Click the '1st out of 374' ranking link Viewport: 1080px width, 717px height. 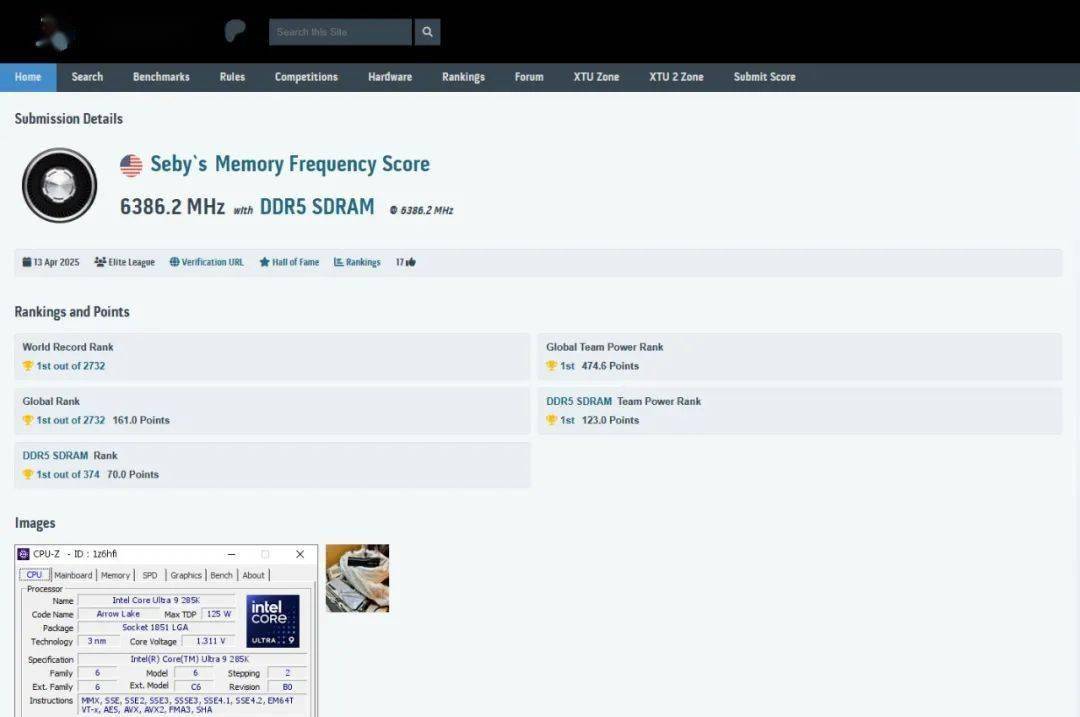pos(68,475)
